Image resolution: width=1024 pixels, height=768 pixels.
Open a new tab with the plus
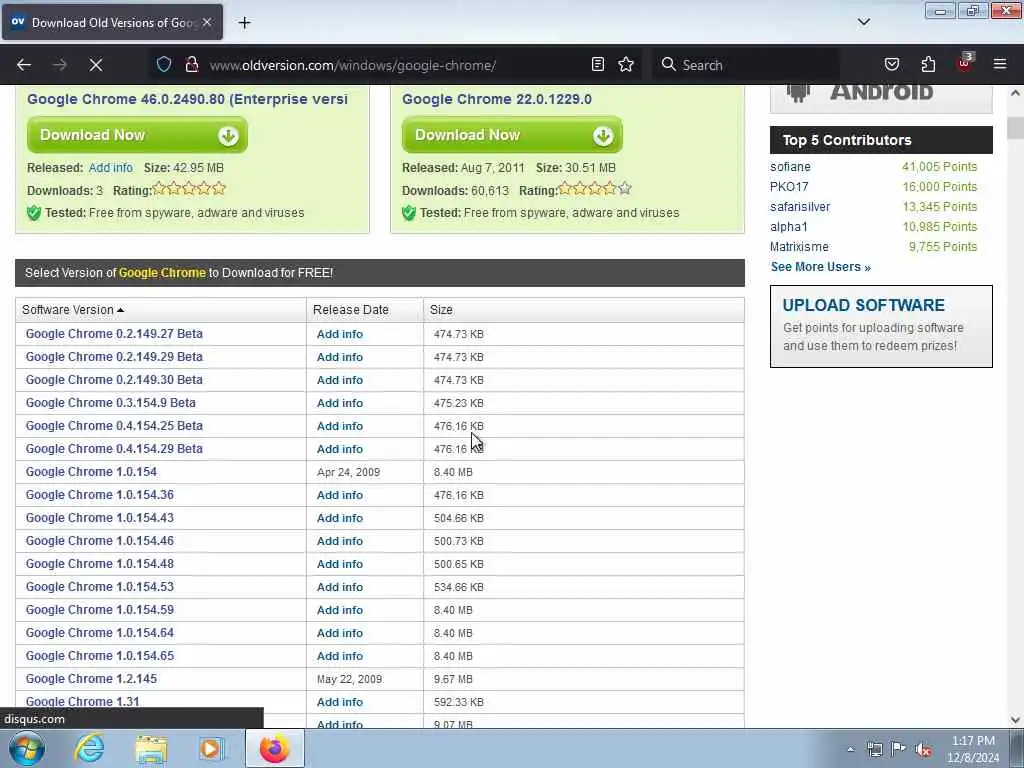tap(244, 23)
